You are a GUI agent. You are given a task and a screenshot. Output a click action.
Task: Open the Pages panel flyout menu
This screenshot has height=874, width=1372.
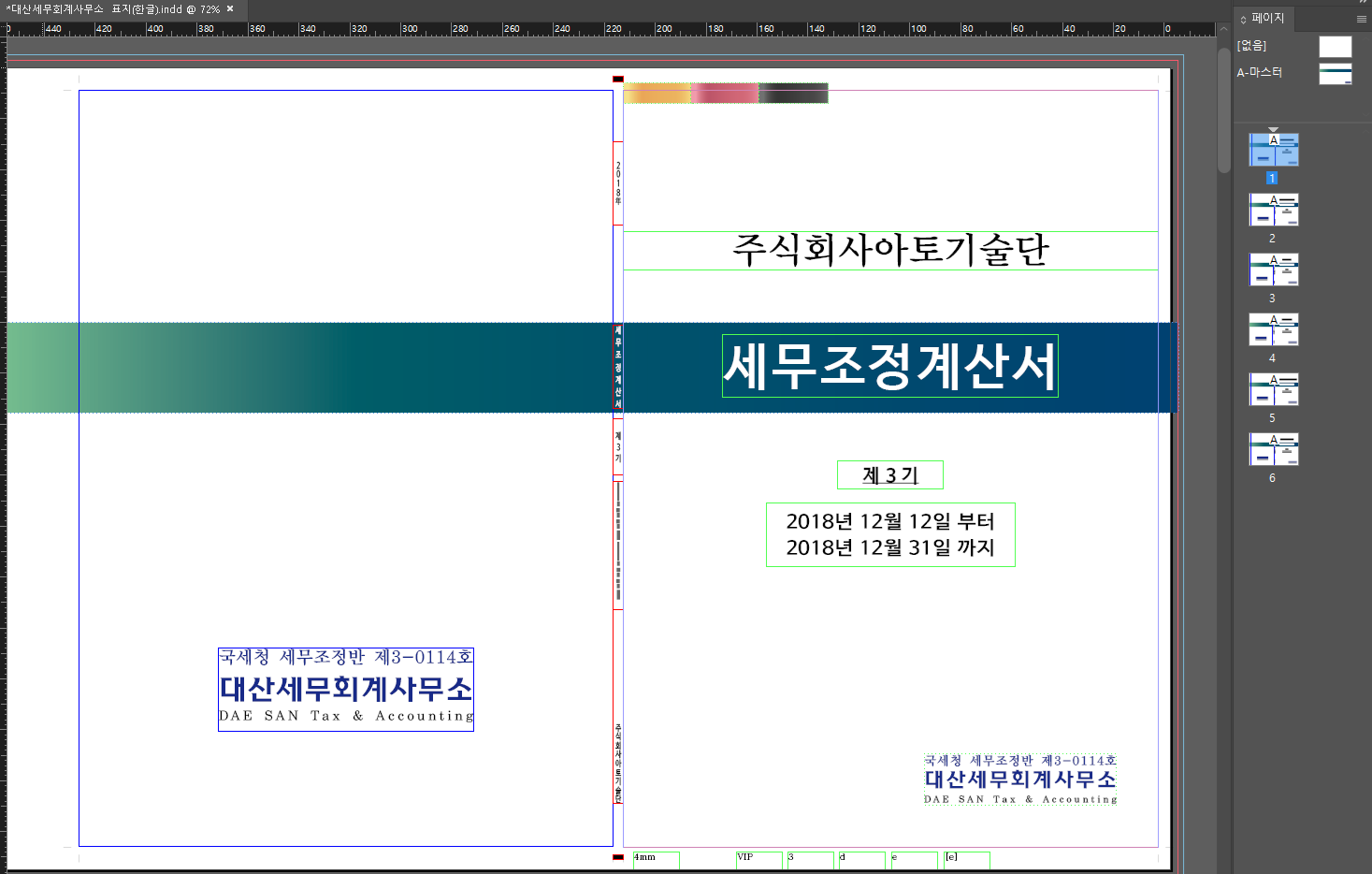click(1362, 19)
